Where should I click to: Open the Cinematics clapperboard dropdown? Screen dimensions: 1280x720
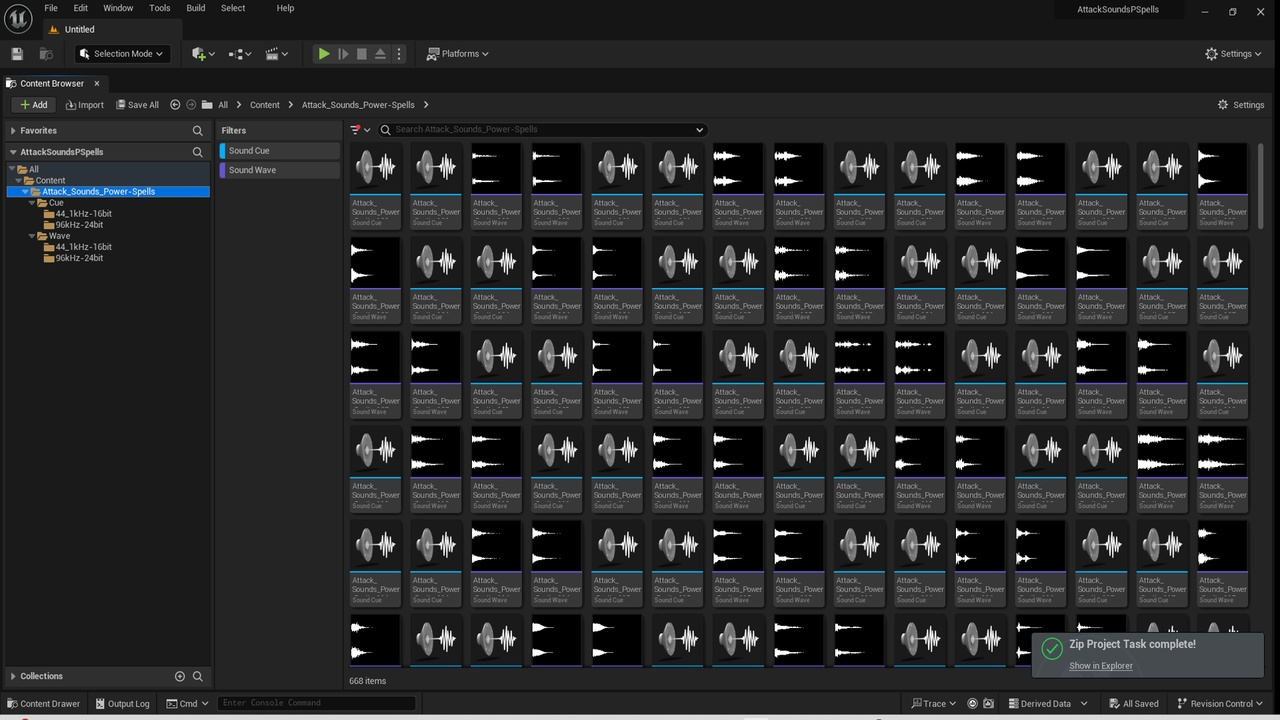(277, 54)
